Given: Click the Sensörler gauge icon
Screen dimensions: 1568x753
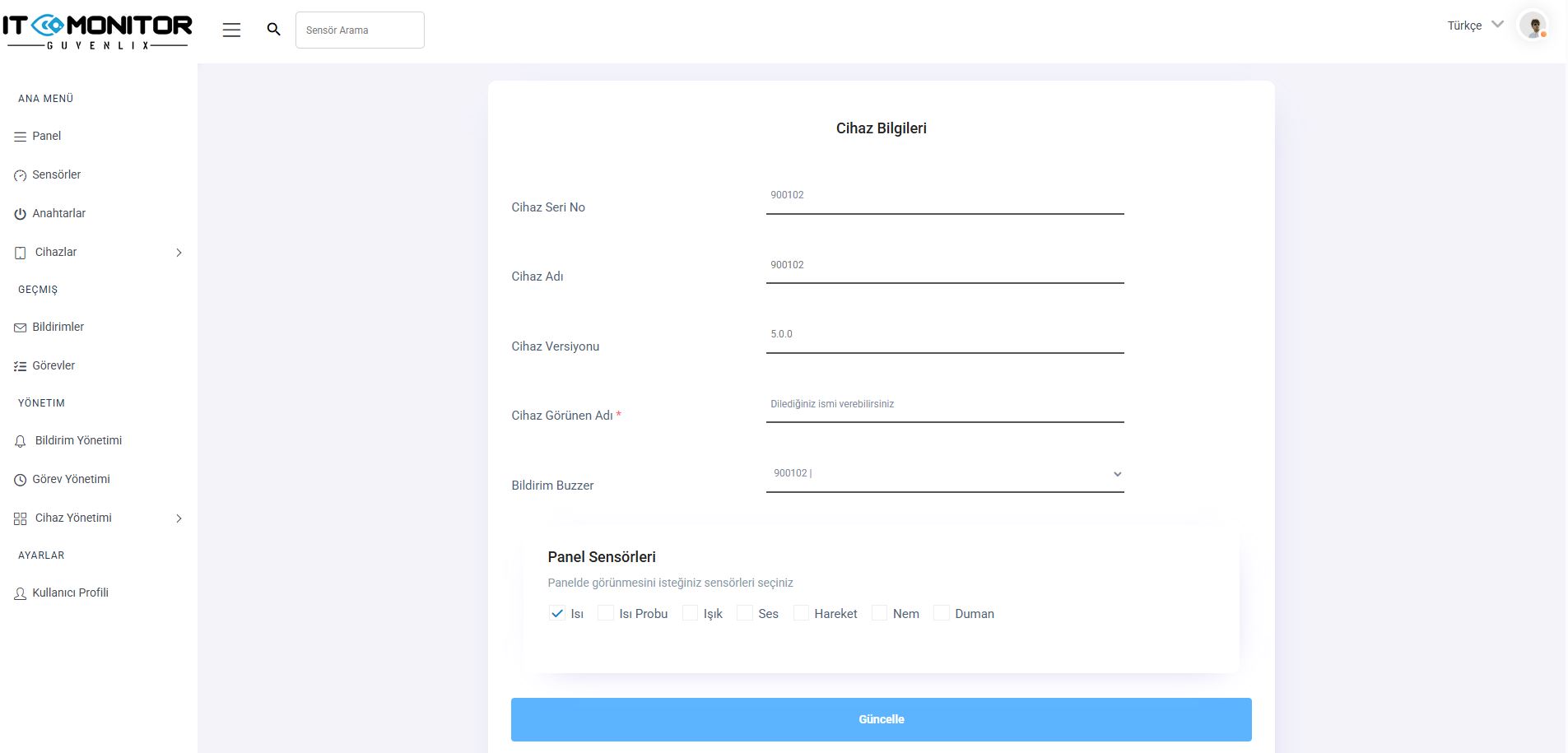Looking at the screenshot, I should tap(21, 175).
